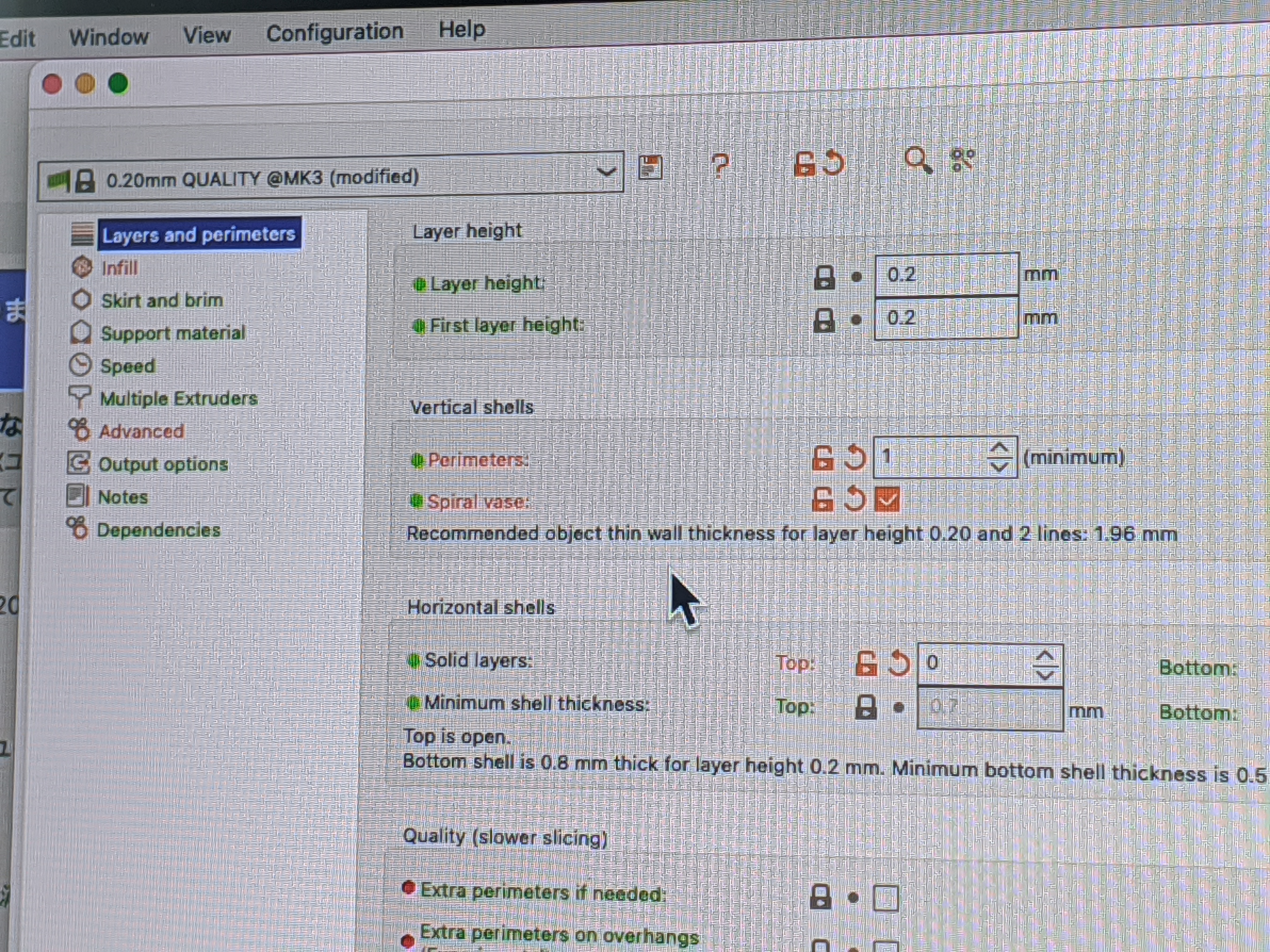Click the orange question mark help icon

[x=719, y=166]
